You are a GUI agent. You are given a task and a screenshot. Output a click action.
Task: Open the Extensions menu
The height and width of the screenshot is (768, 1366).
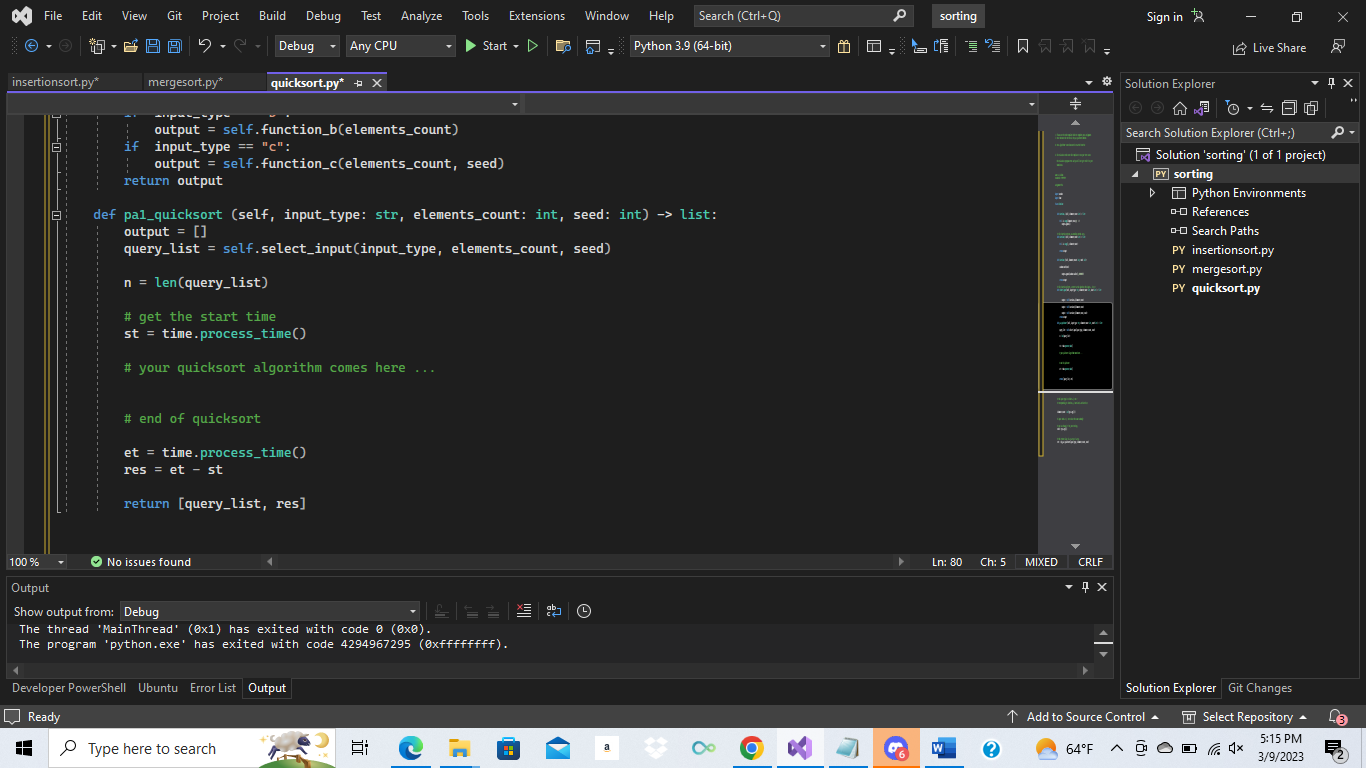(x=537, y=16)
